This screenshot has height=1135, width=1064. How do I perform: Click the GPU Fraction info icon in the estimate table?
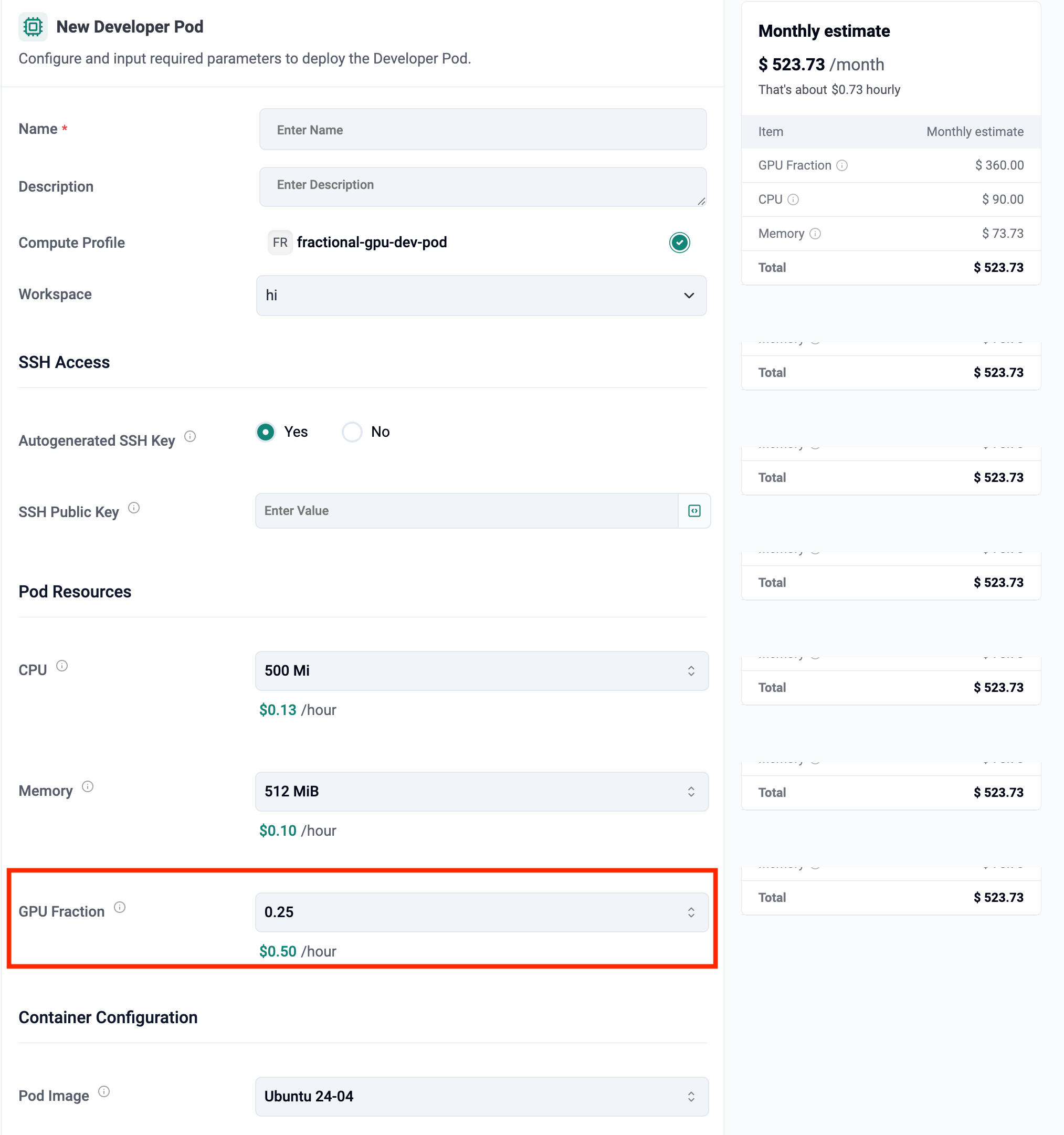(x=842, y=165)
